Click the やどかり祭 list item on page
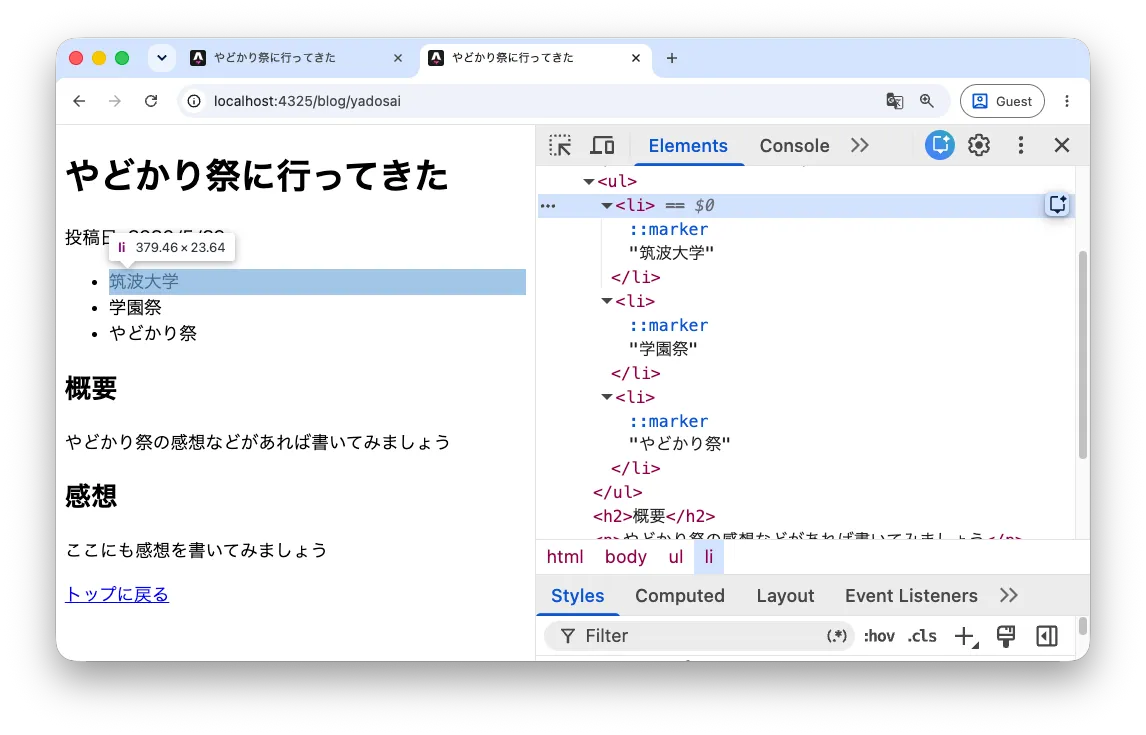This screenshot has width=1146, height=735. tap(153, 333)
